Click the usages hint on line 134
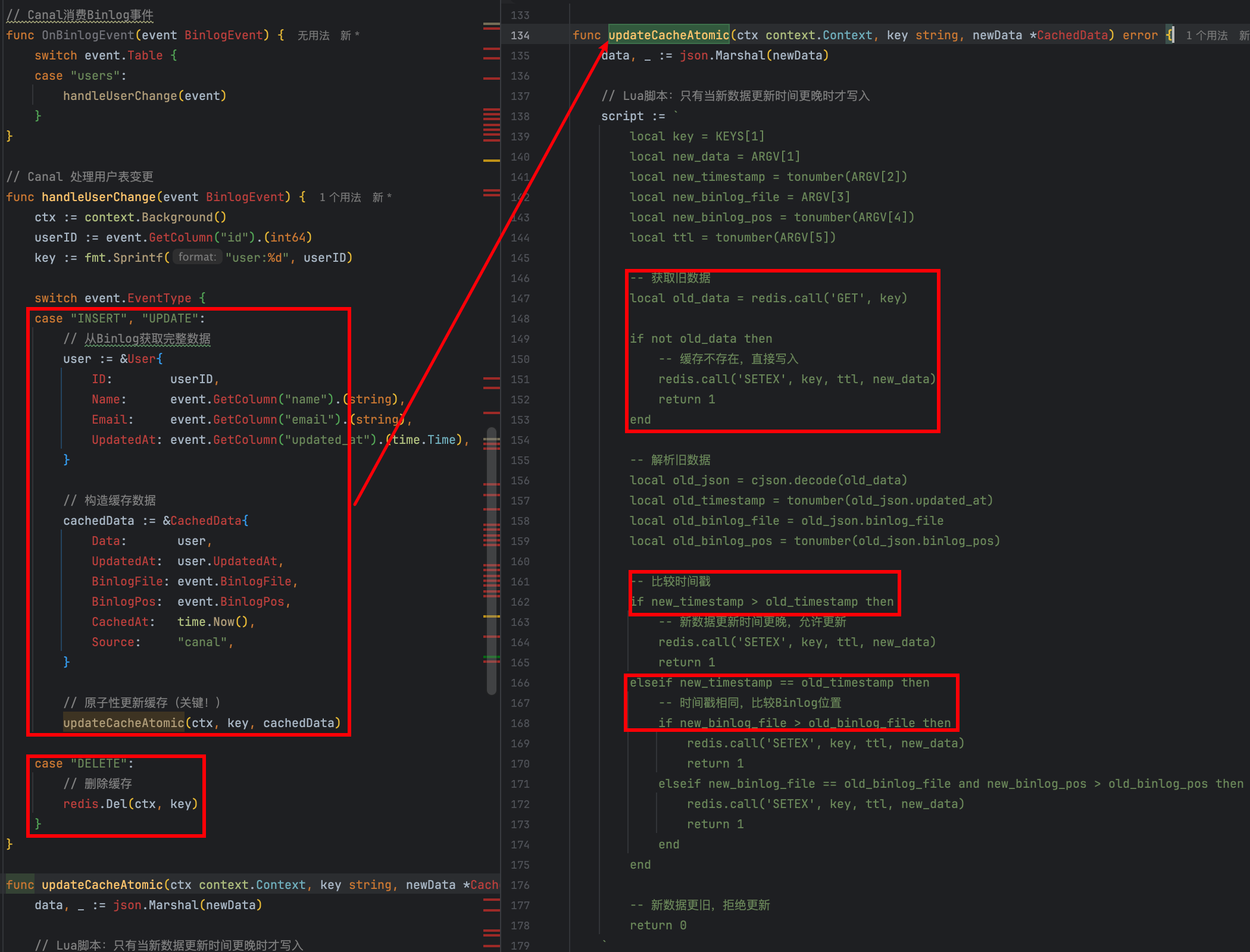Screen dimensions: 1250x952 1206,36
